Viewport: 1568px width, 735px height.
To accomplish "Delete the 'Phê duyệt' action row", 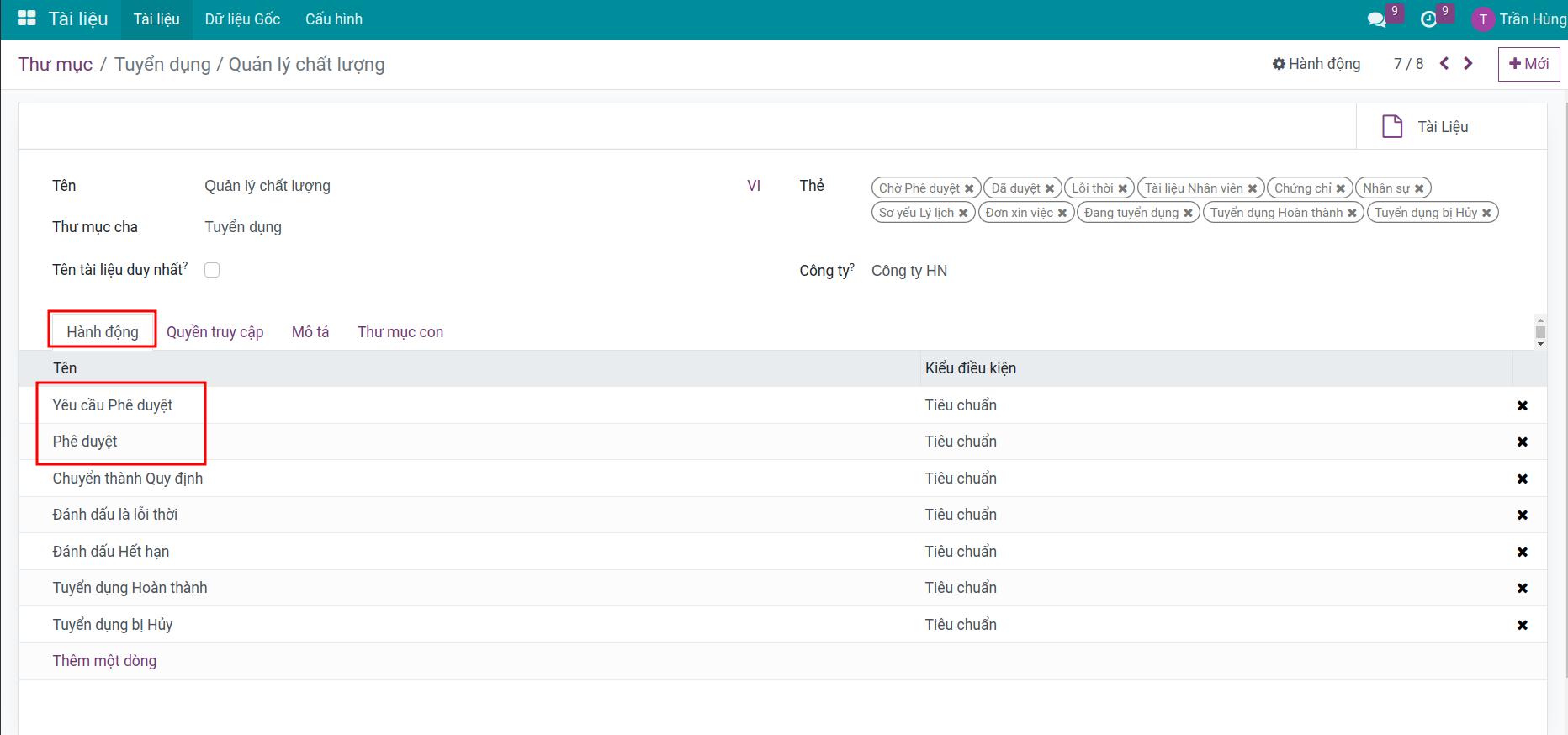I will coord(1522,442).
